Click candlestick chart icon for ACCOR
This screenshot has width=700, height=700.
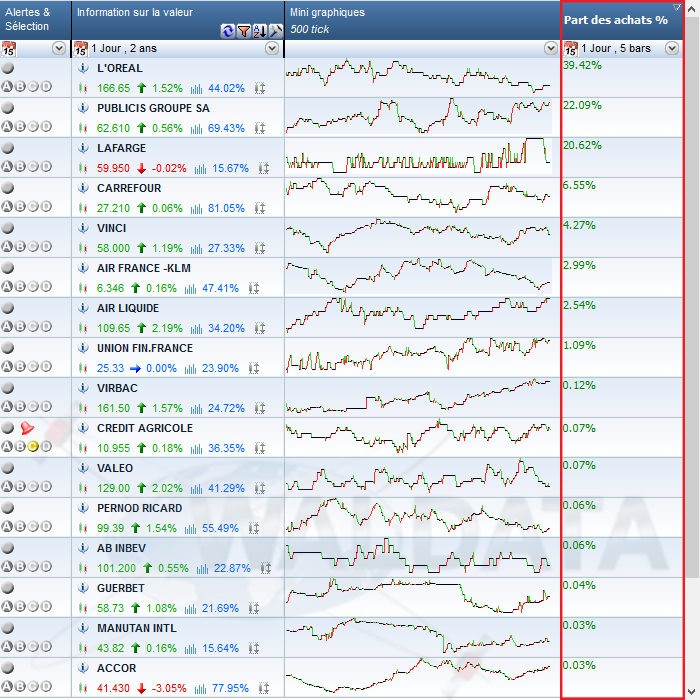tap(83, 688)
